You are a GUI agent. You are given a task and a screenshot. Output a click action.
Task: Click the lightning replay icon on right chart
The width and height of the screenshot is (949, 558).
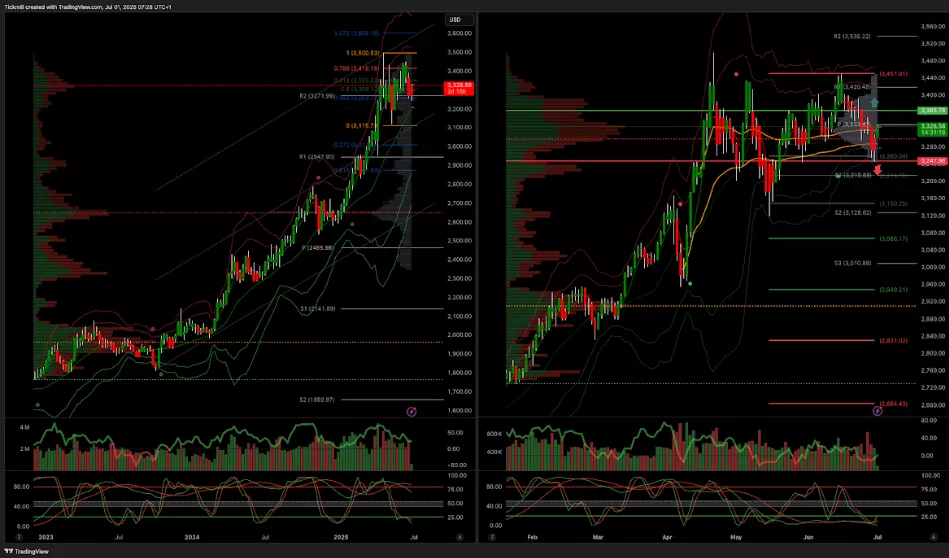[877, 411]
